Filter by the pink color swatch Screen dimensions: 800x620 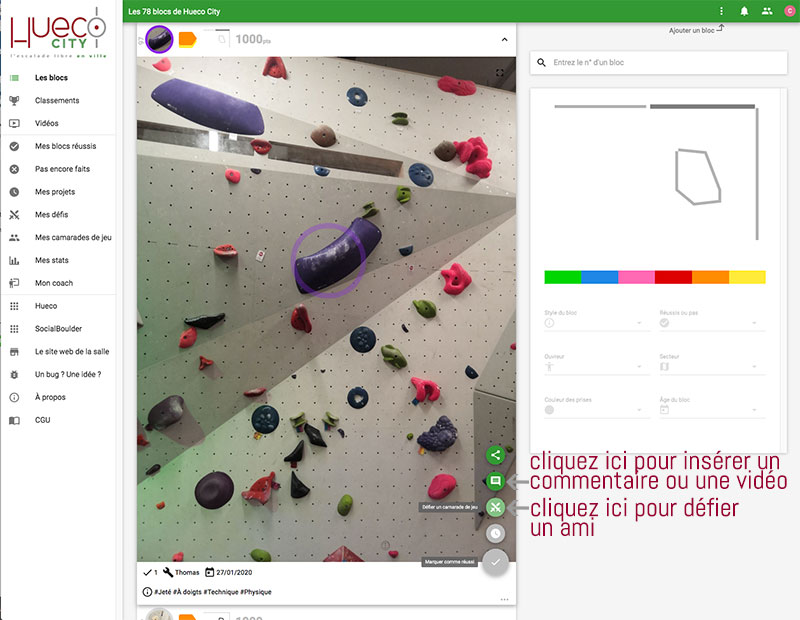click(636, 277)
